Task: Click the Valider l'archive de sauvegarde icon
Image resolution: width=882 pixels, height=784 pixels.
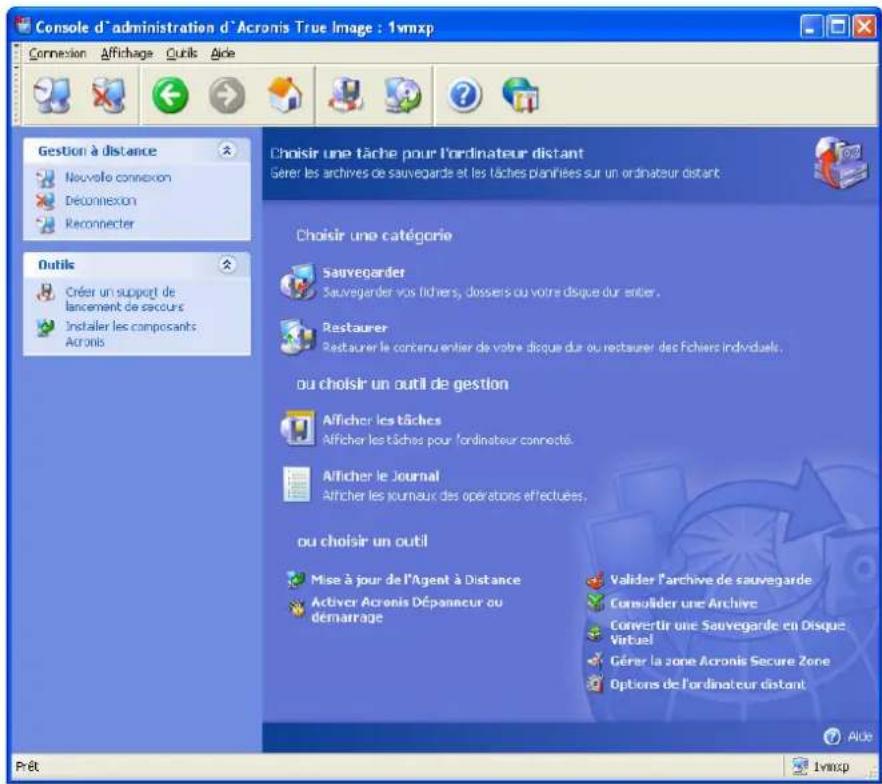Action: pyautogui.click(x=595, y=580)
